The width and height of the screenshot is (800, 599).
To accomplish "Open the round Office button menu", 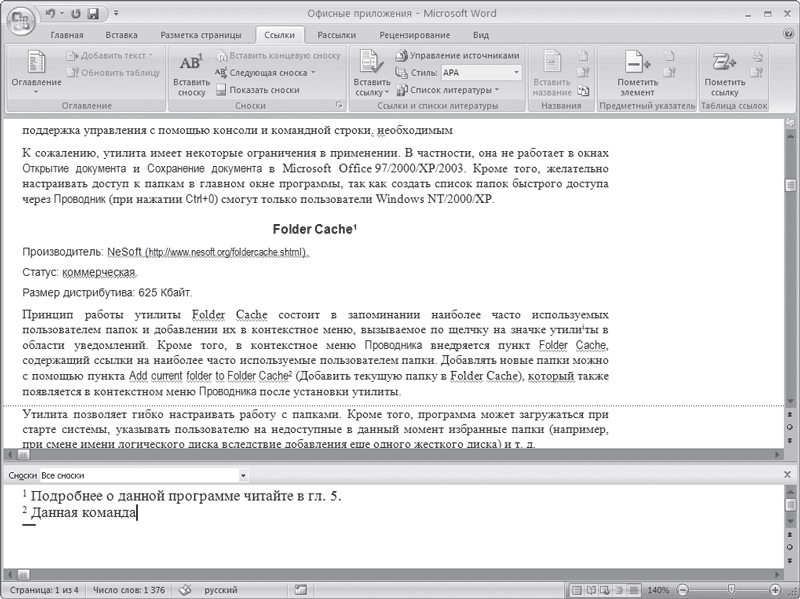I will [x=20, y=20].
